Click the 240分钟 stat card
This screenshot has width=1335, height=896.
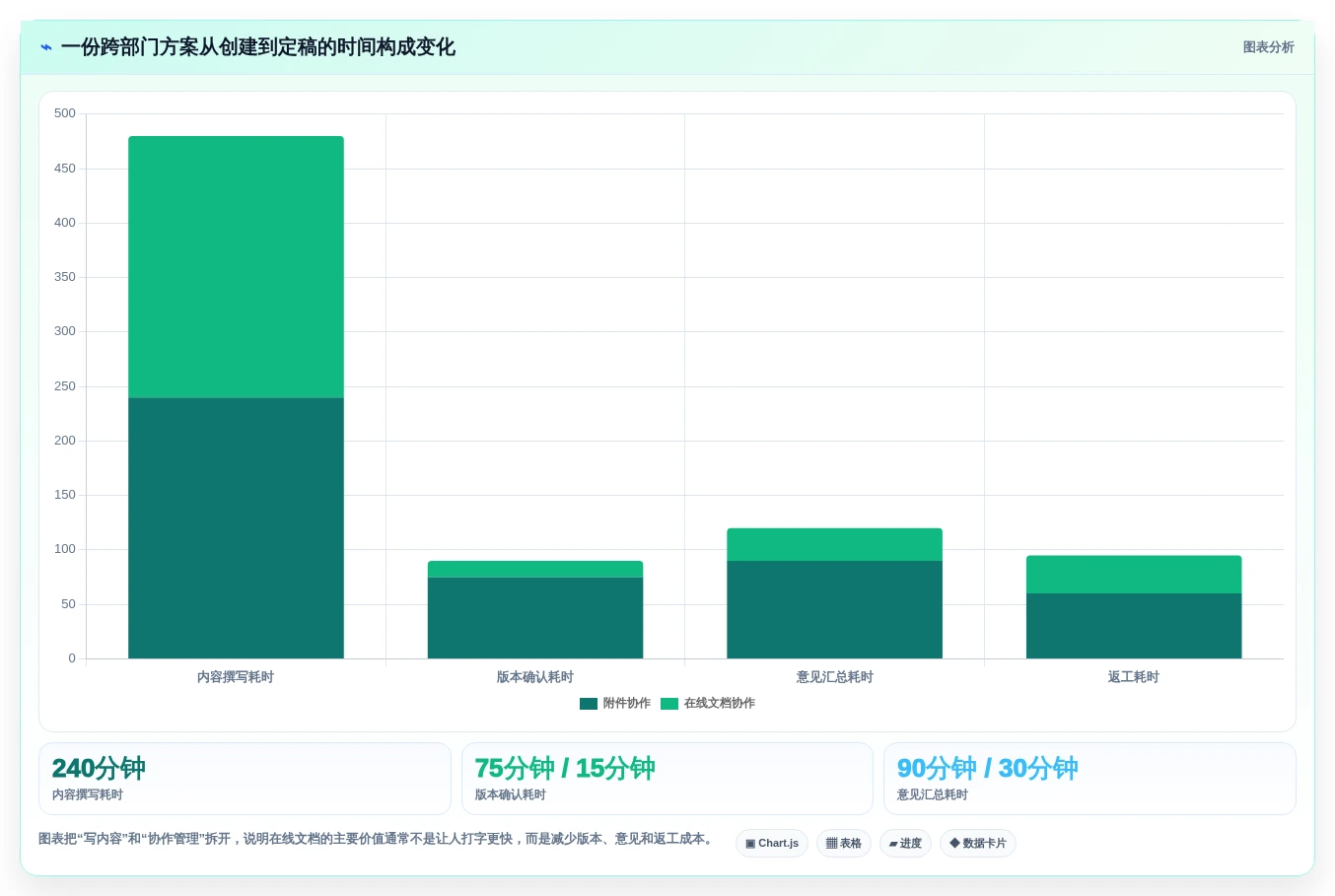click(245, 779)
